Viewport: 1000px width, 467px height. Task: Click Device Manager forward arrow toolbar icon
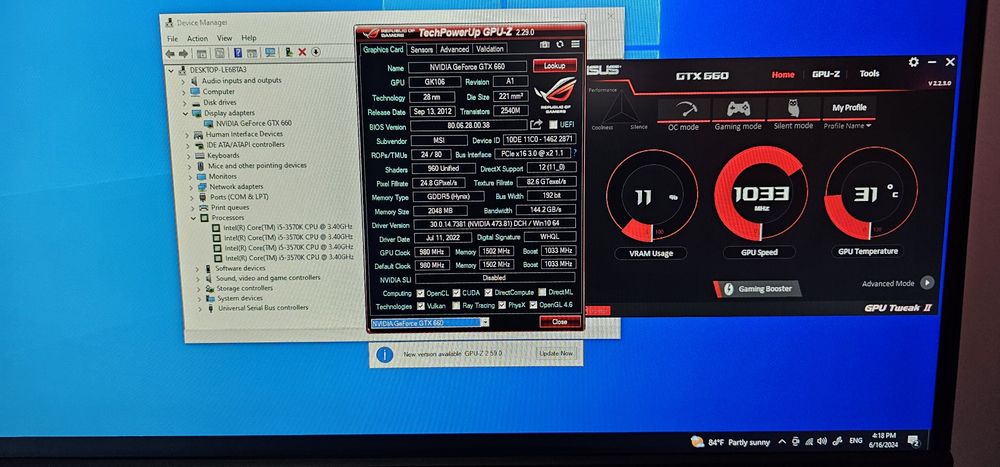(x=183, y=53)
